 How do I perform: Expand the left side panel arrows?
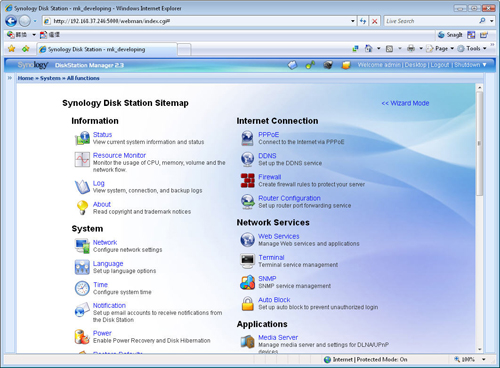pos(10,78)
